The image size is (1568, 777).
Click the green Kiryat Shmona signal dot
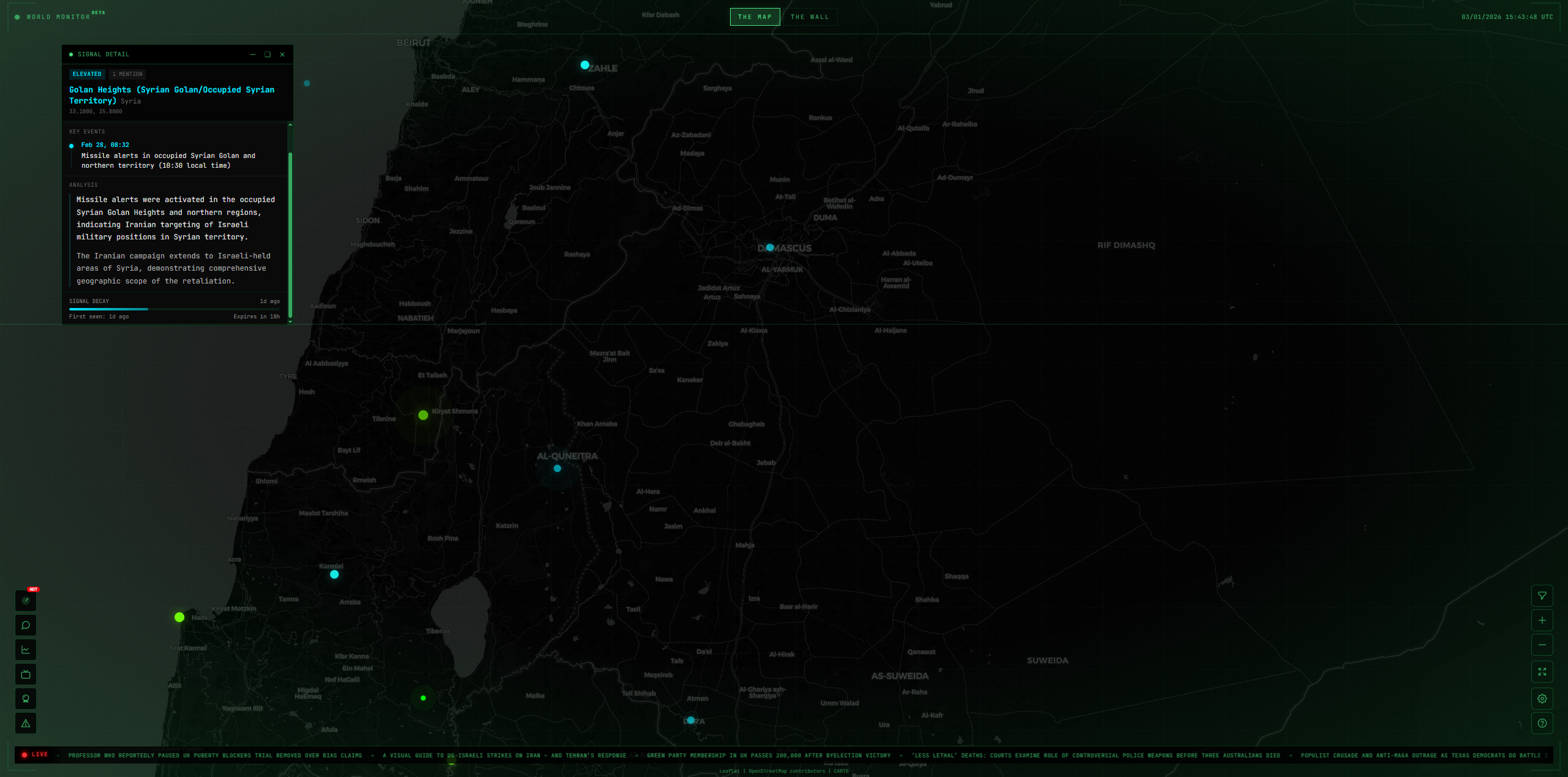423,415
